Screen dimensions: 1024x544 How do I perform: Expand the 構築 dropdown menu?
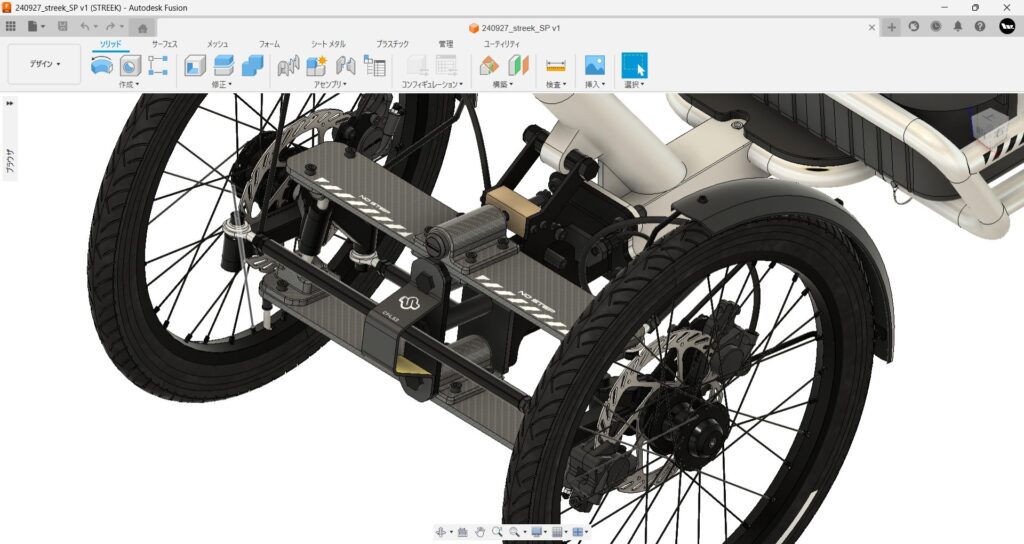click(502, 84)
